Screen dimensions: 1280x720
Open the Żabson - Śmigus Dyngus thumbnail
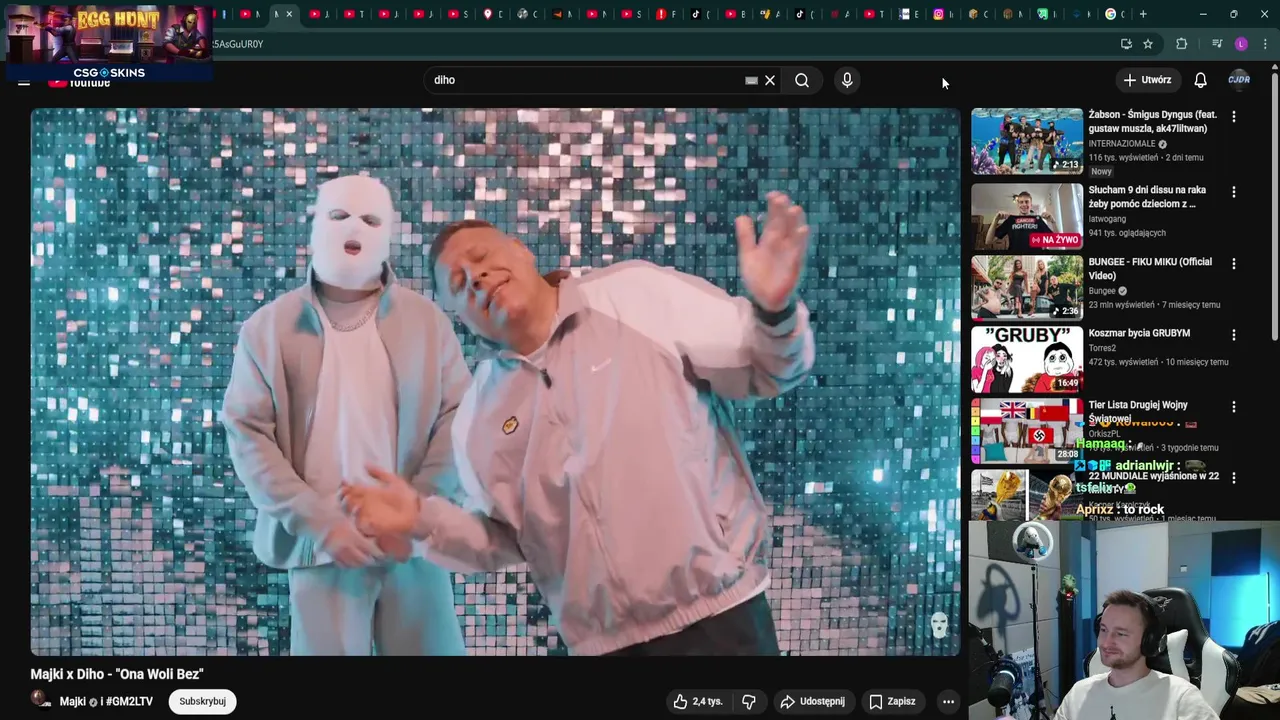1027,140
